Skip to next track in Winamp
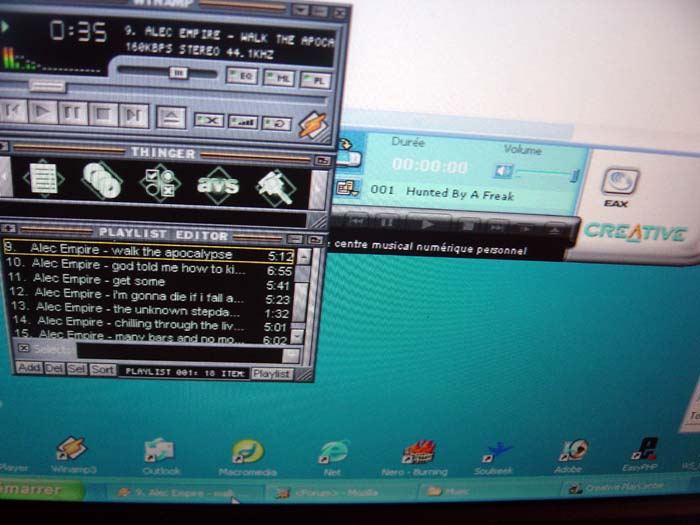700x525 pixels. tap(133, 116)
